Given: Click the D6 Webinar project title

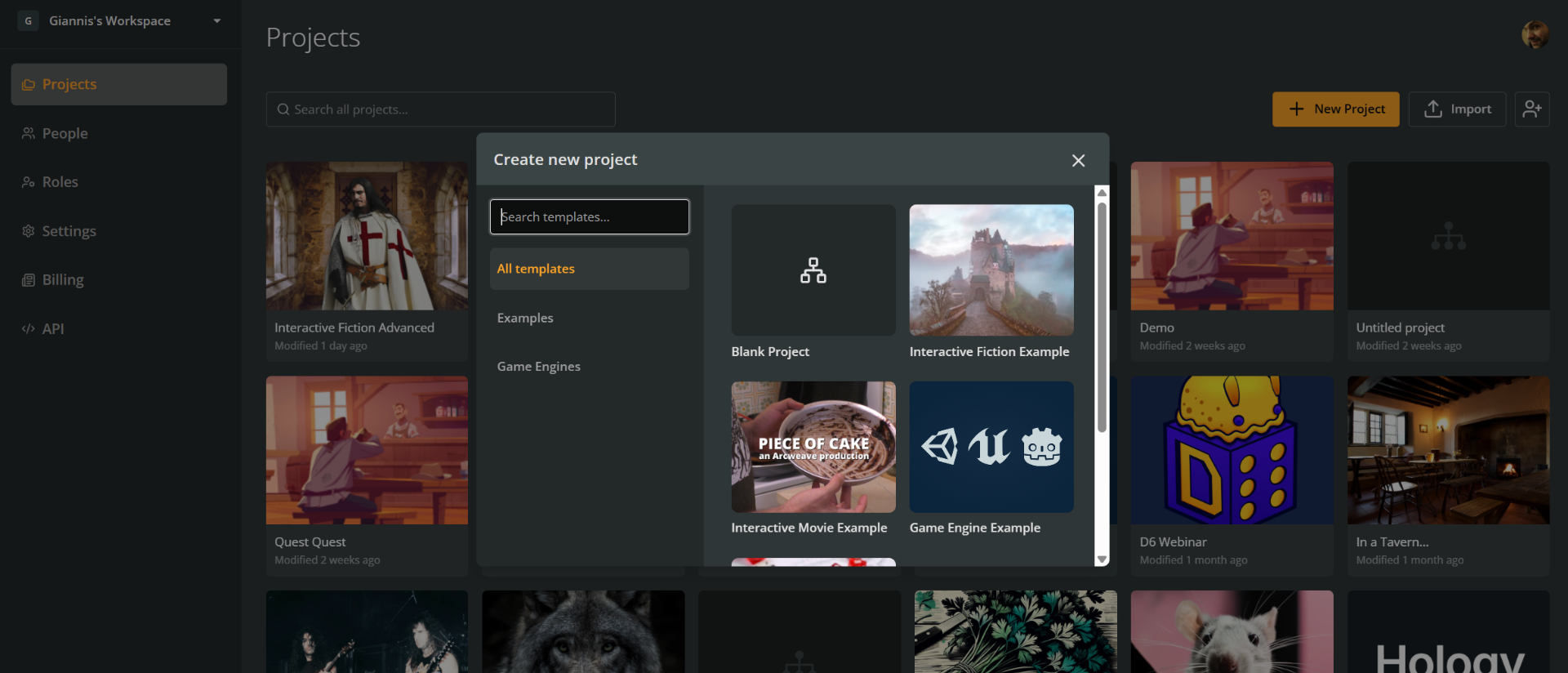Looking at the screenshot, I should (1173, 542).
